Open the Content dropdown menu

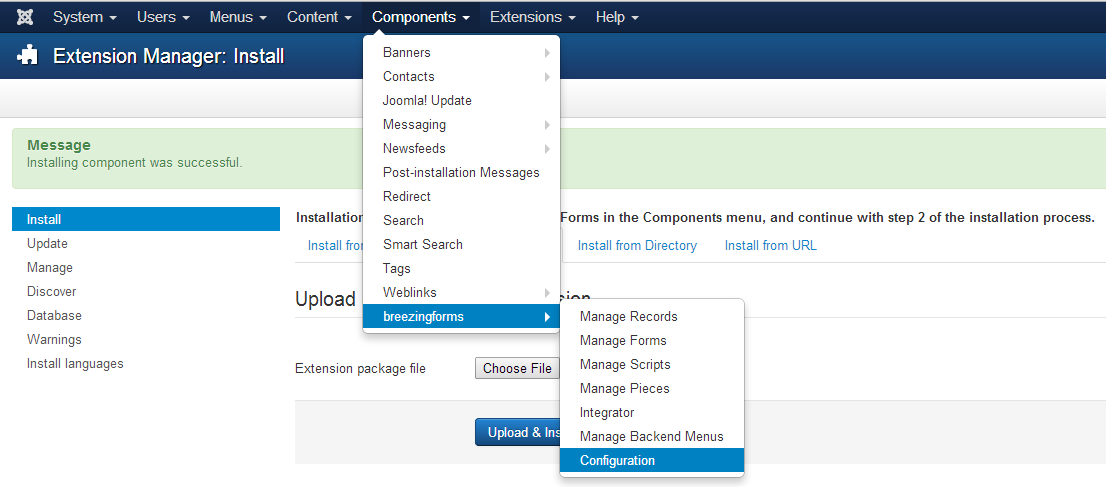tap(320, 17)
